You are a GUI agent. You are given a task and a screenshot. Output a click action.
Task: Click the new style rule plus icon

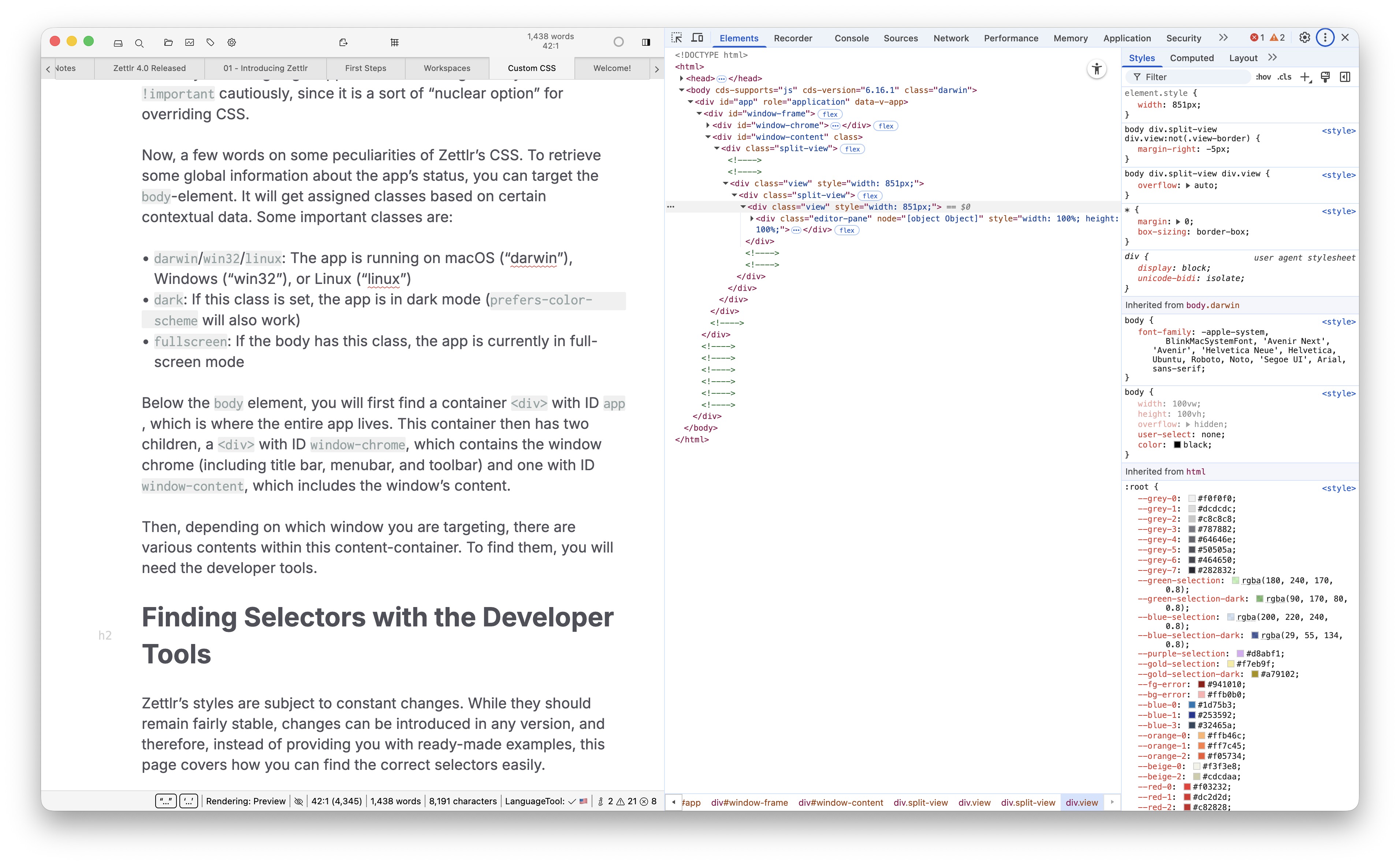(x=1306, y=77)
